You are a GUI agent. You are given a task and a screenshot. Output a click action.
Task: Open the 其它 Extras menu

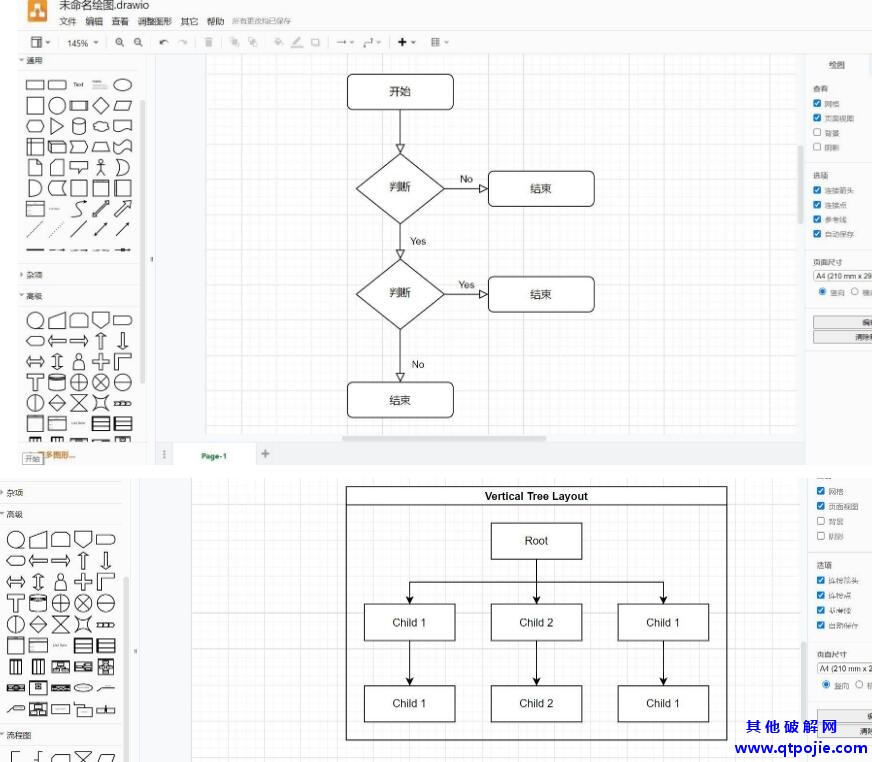pos(189,21)
